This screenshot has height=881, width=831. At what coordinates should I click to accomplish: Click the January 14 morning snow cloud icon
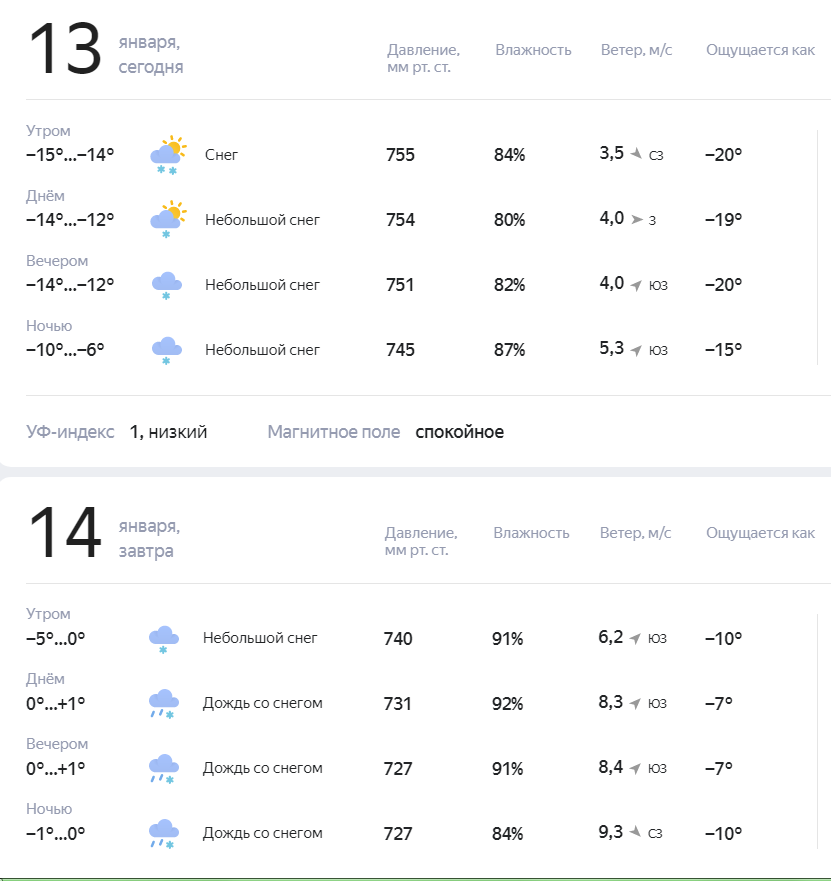pos(164,639)
